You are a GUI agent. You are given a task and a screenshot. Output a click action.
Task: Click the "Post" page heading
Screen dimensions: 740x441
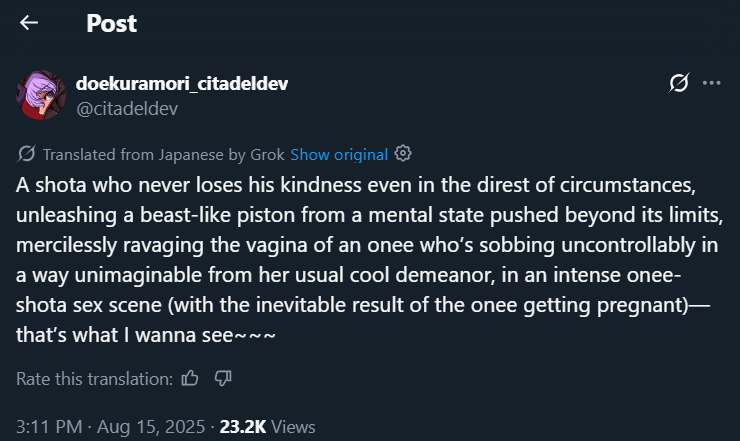tap(111, 22)
